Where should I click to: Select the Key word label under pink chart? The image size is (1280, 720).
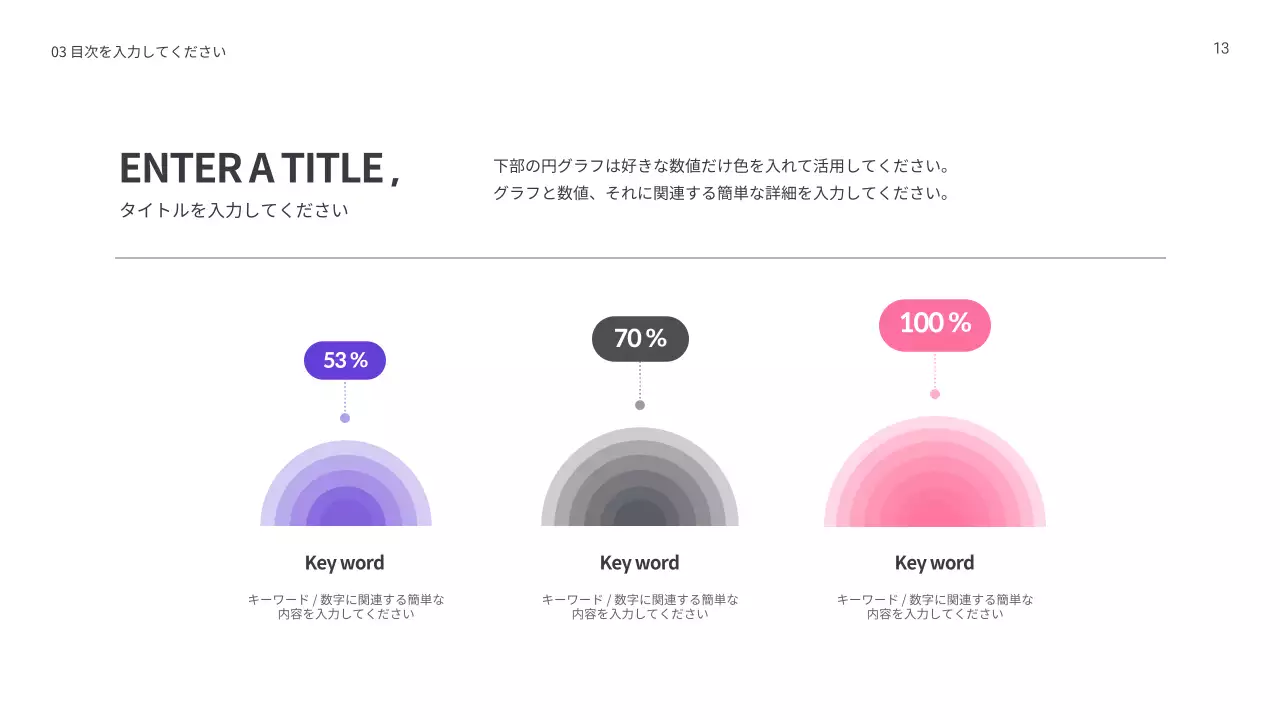[934, 563]
